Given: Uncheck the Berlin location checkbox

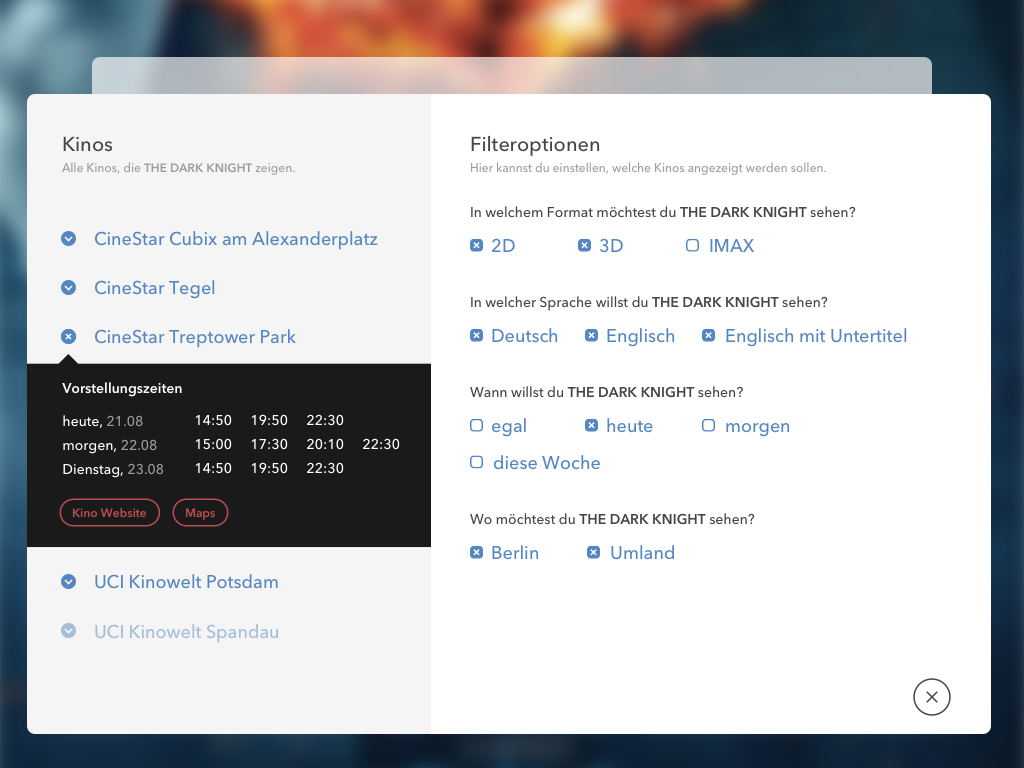Looking at the screenshot, I should point(477,552).
